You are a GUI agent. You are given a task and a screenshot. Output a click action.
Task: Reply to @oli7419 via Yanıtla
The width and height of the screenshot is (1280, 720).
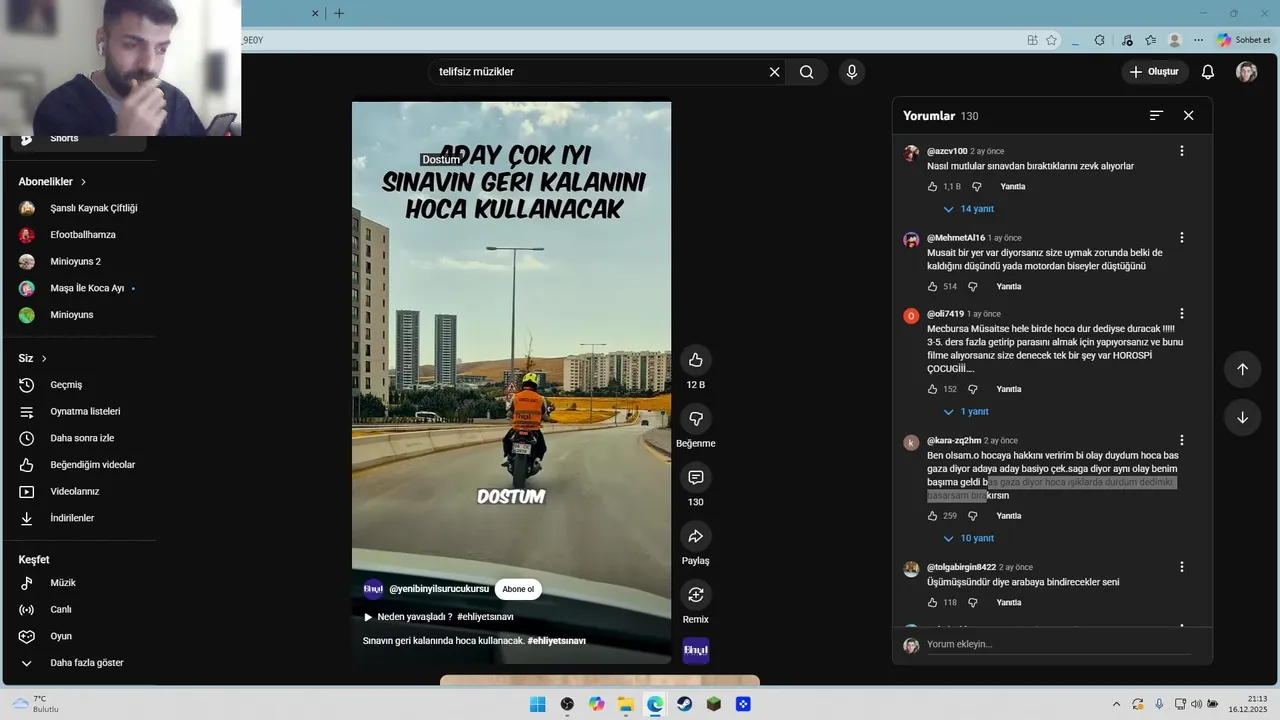click(x=1009, y=389)
